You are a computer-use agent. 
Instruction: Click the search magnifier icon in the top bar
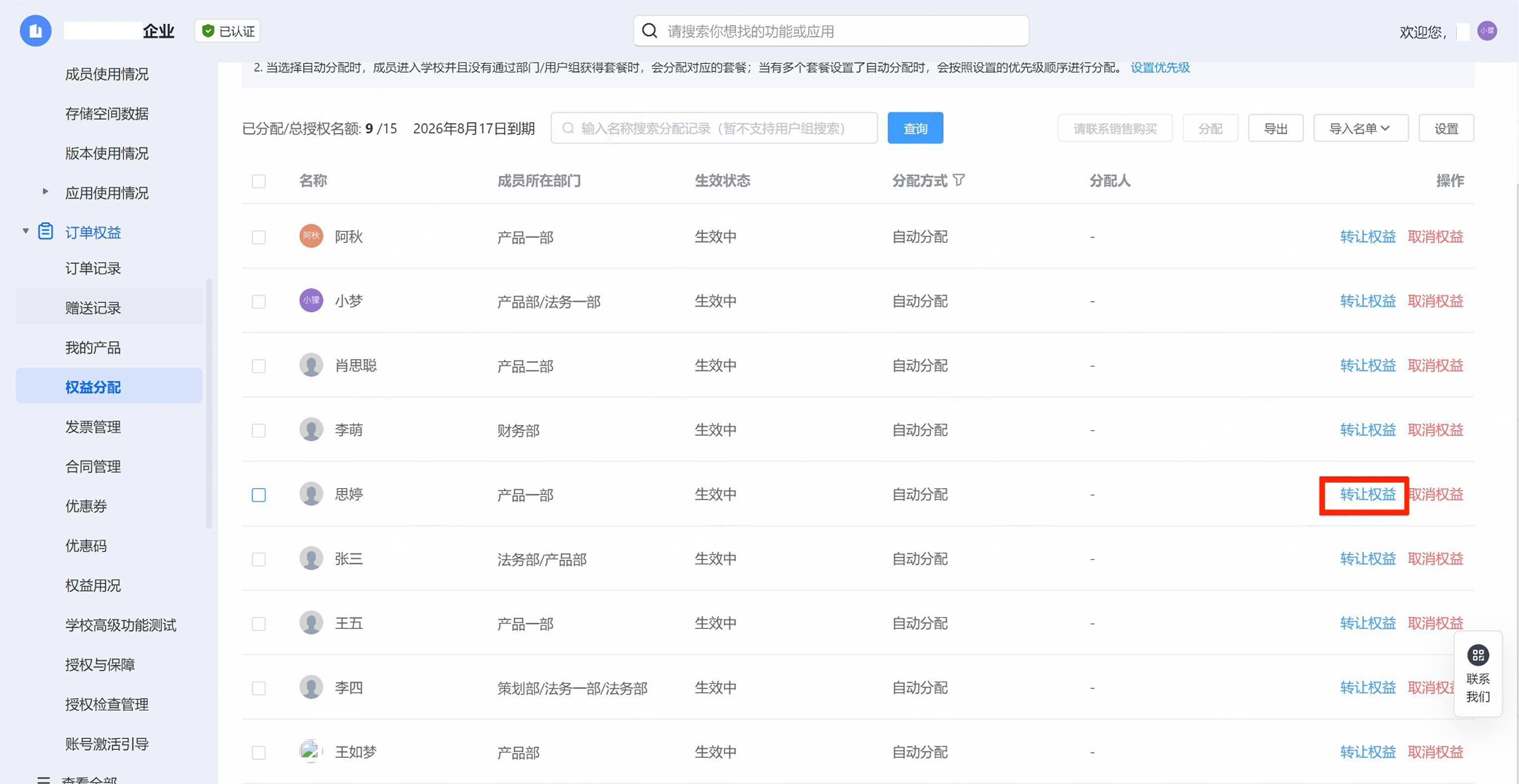(x=649, y=31)
